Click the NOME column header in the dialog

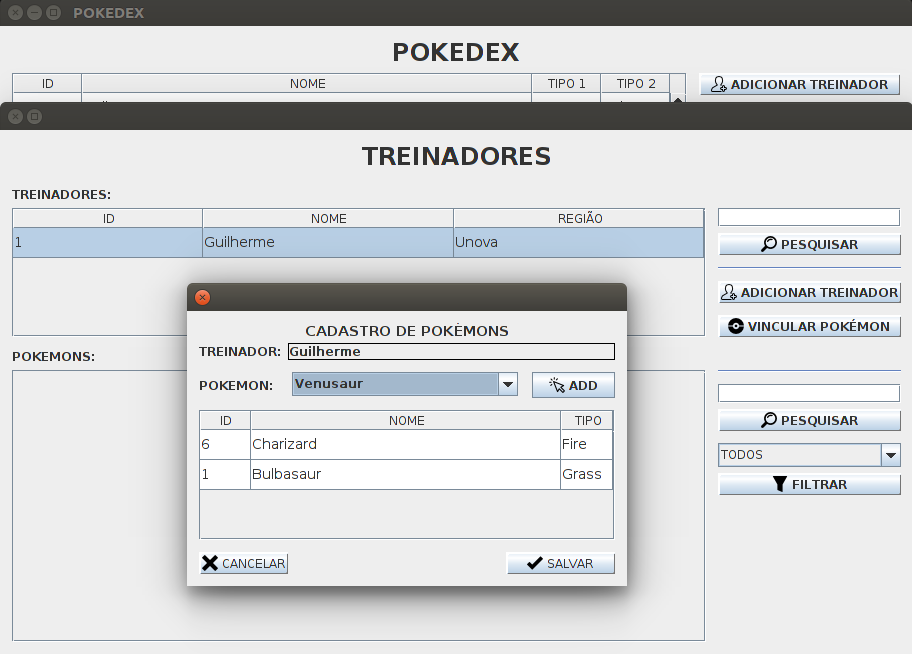tap(405, 419)
